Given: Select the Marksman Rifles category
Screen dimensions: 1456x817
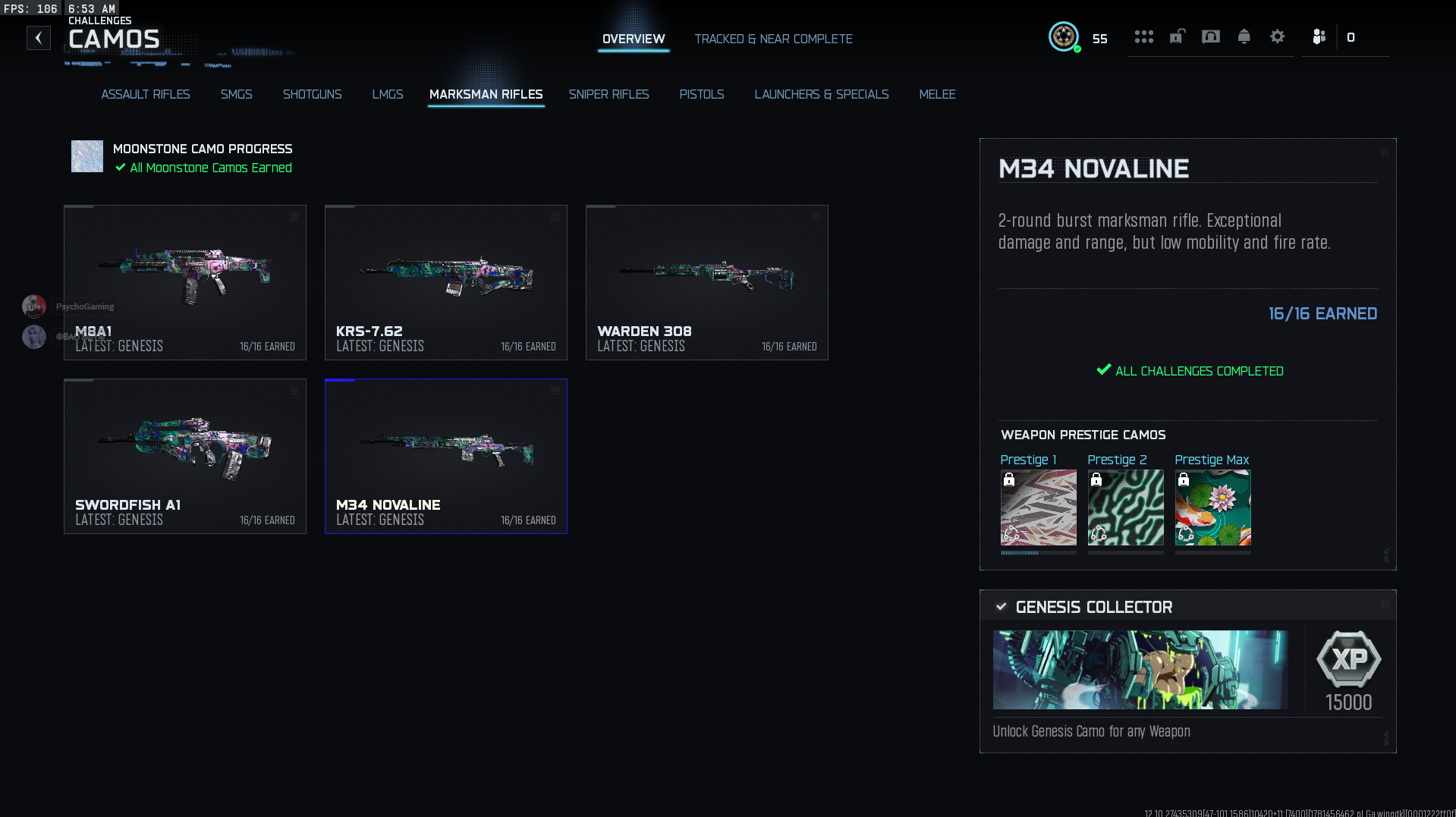Looking at the screenshot, I should pos(486,94).
